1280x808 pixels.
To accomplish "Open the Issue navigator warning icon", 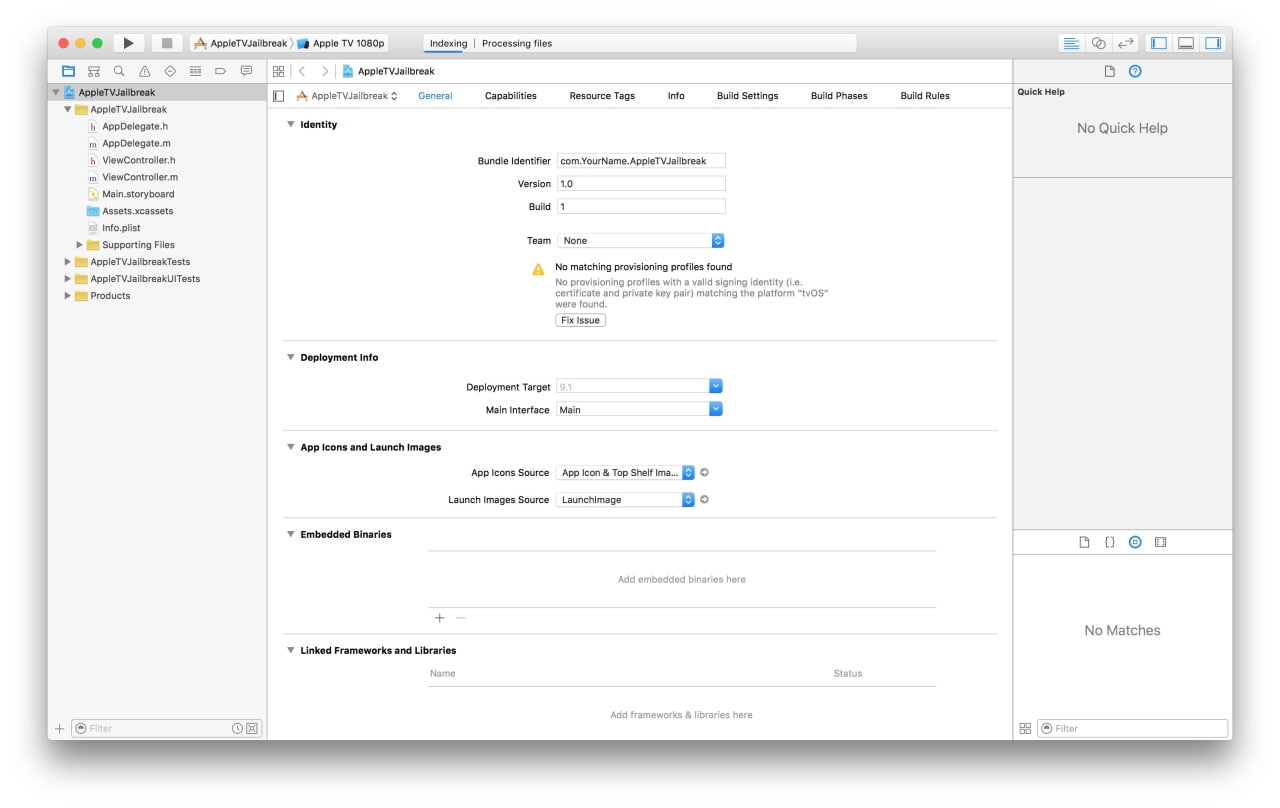I will pos(144,71).
